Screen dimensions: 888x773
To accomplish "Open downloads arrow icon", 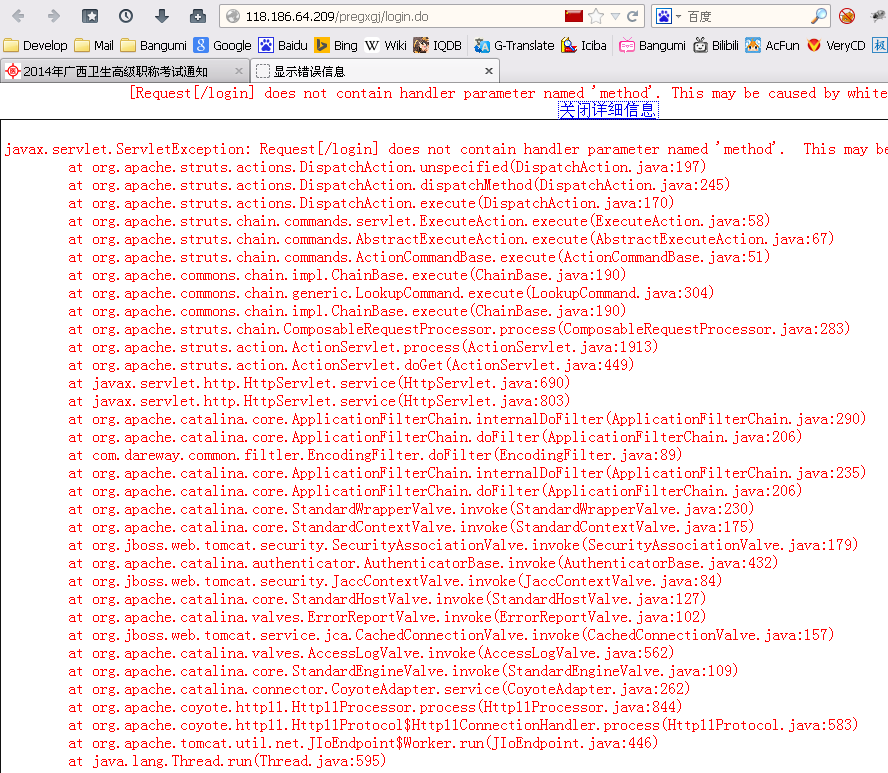I will (x=162, y=16).
